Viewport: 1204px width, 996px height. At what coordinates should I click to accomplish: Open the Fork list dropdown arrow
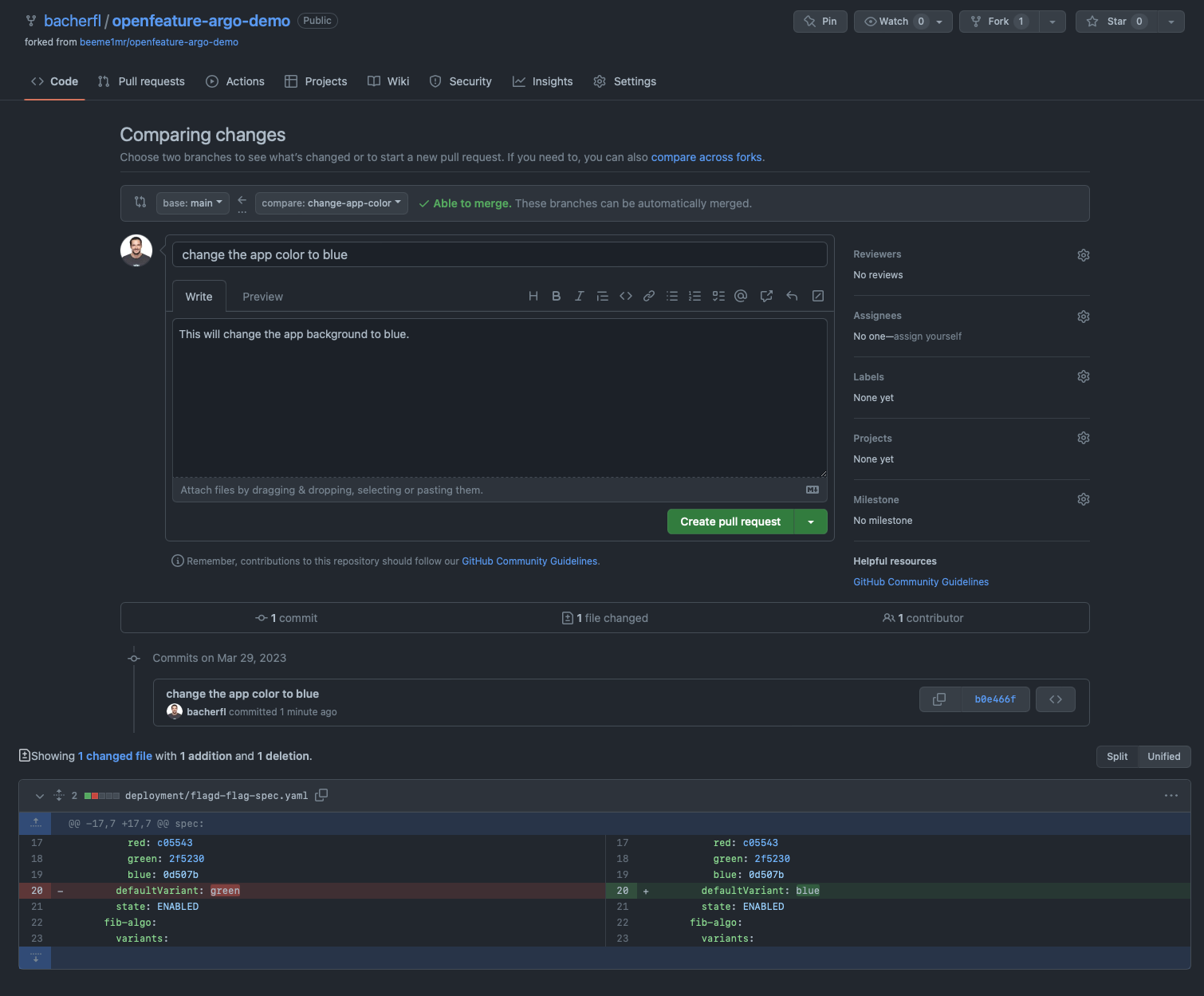click(1053, 22)
